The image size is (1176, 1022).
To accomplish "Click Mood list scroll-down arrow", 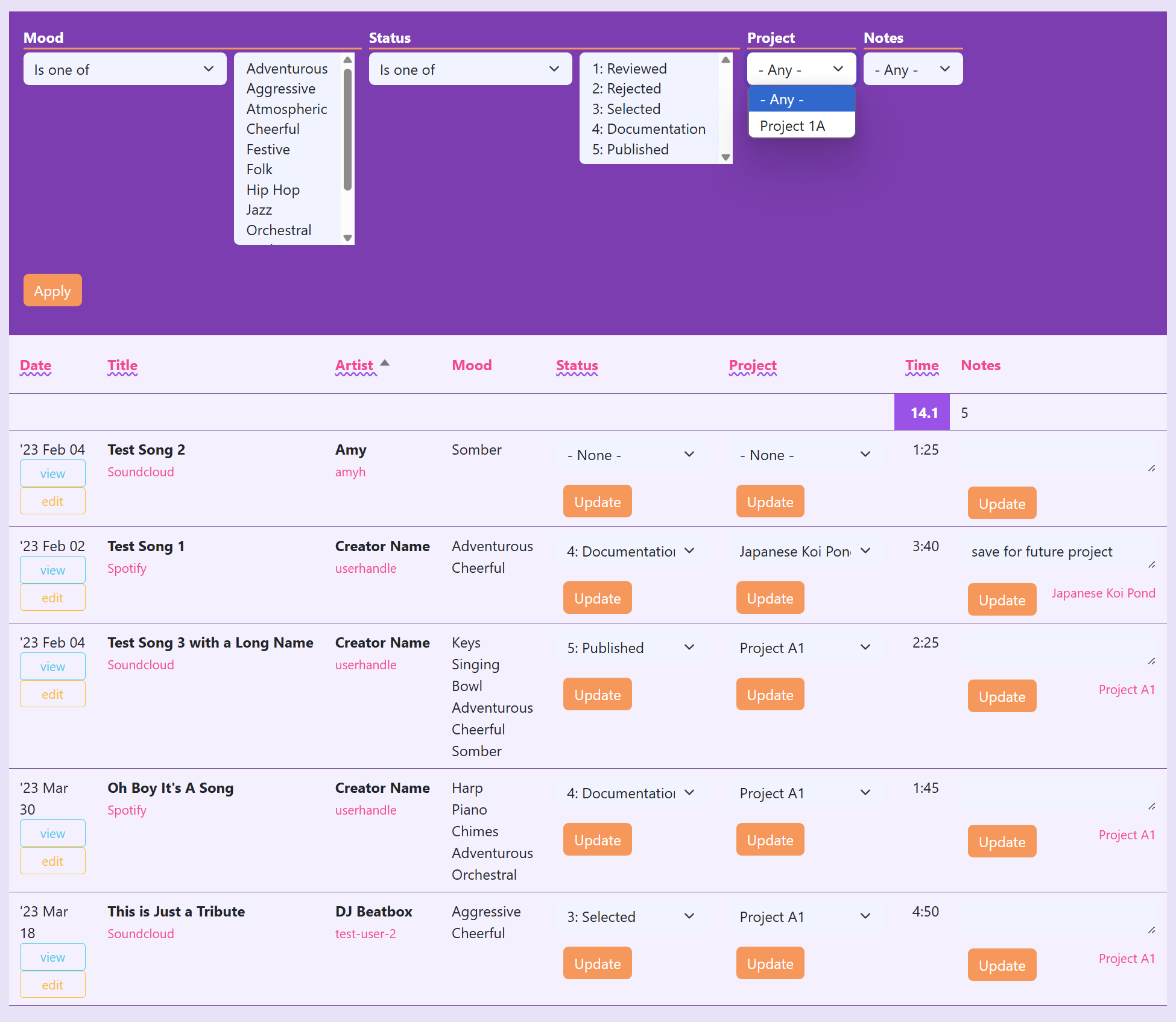I will tap(347, 238).
